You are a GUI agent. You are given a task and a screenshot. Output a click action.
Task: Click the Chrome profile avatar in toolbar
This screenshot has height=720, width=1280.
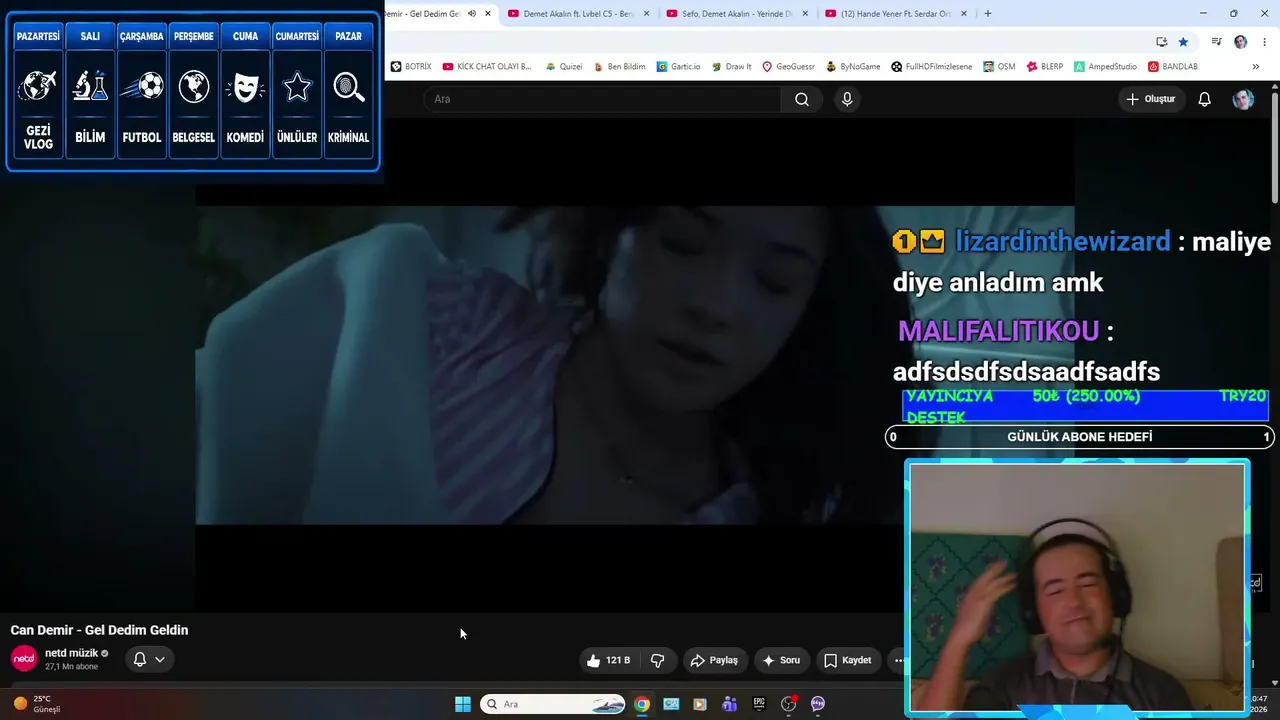pyautogui.click(x=1241, y=42)
